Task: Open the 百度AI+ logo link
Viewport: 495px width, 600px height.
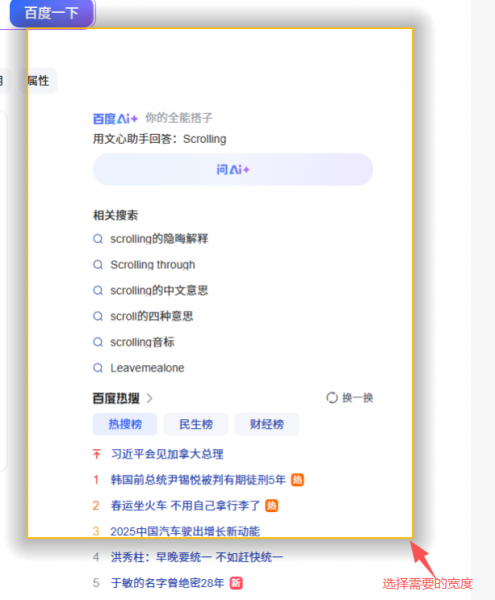Action: tap(115, 119)
